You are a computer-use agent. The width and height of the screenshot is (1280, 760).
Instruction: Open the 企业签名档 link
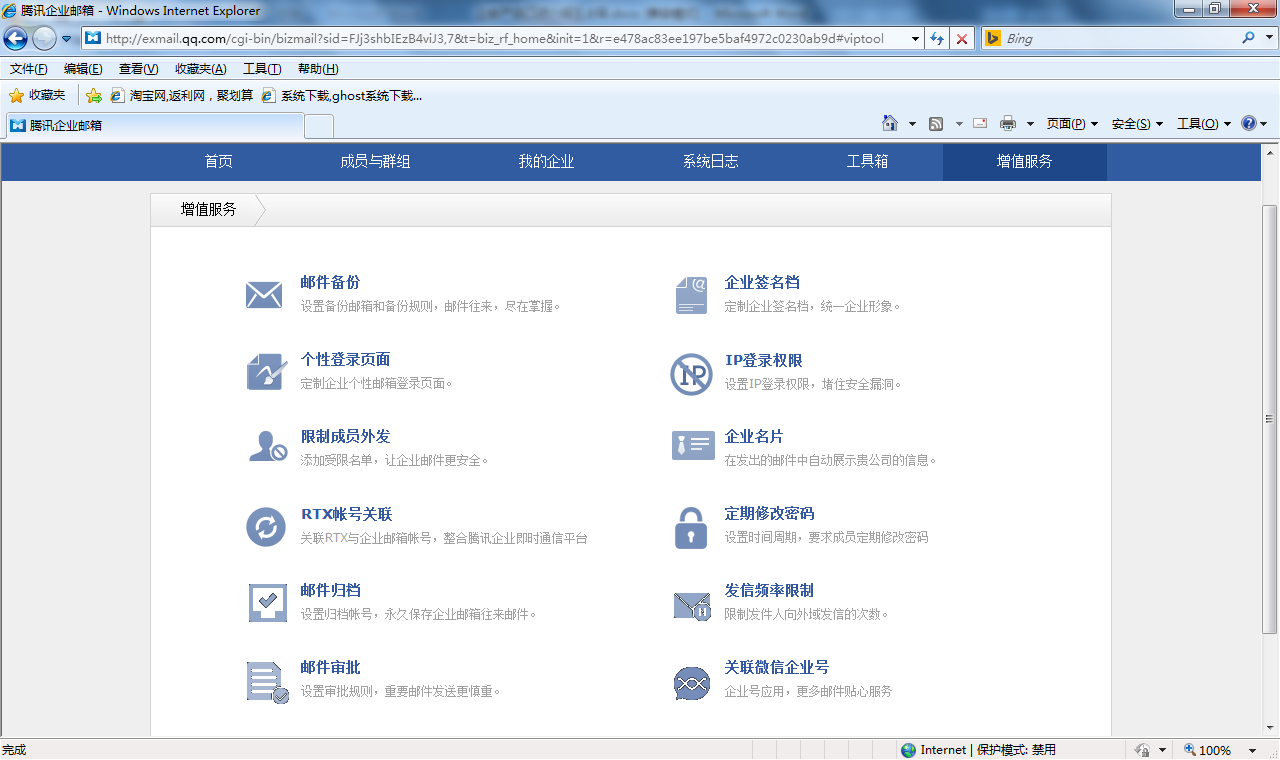point(762,283)
